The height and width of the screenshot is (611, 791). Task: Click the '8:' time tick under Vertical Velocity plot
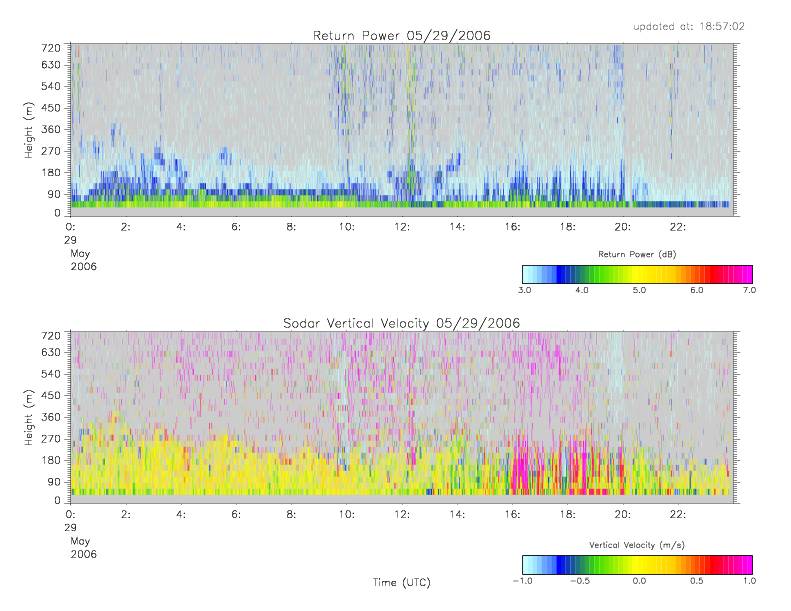(292, 515)
